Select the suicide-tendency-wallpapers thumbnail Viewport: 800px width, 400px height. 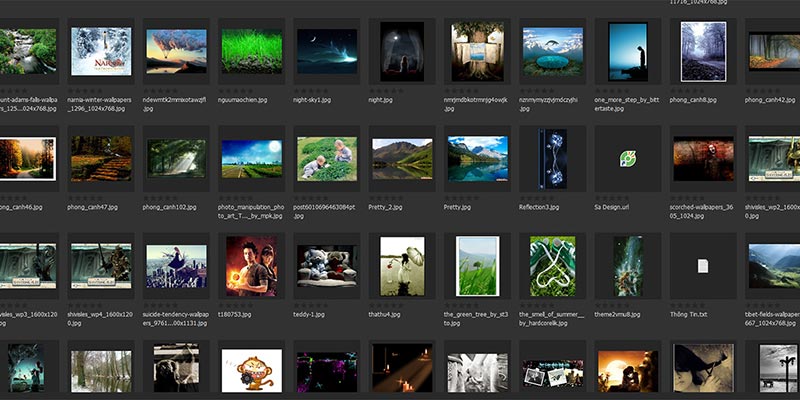click(177, 266)
